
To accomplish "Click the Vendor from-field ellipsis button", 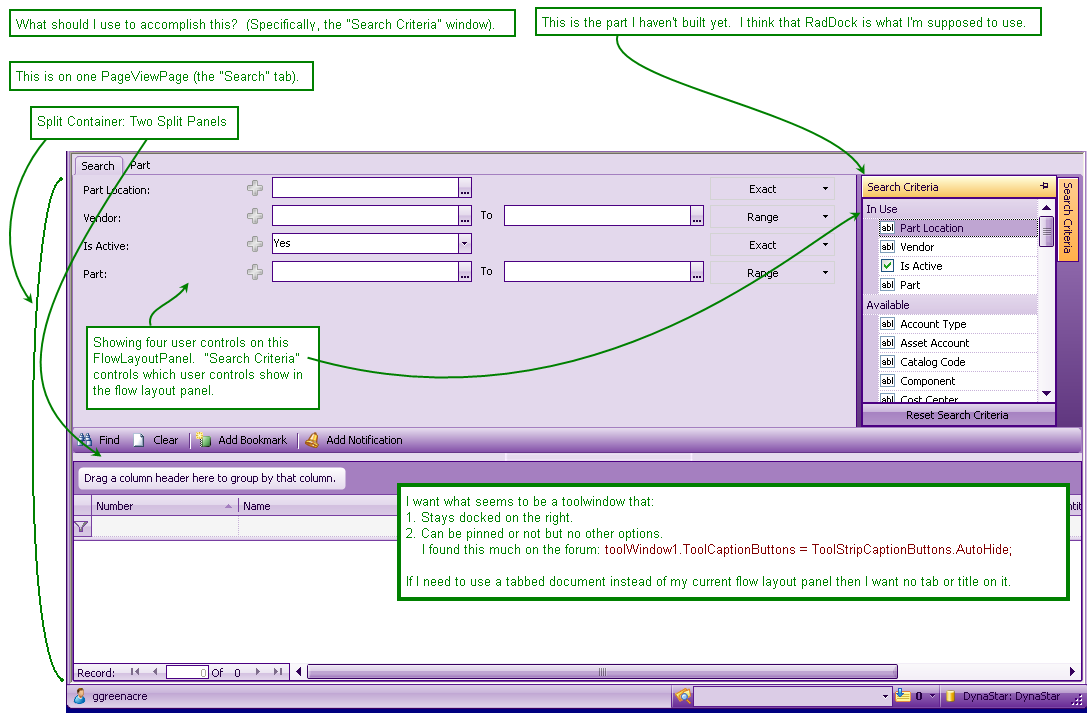I will tap(464, 216).
